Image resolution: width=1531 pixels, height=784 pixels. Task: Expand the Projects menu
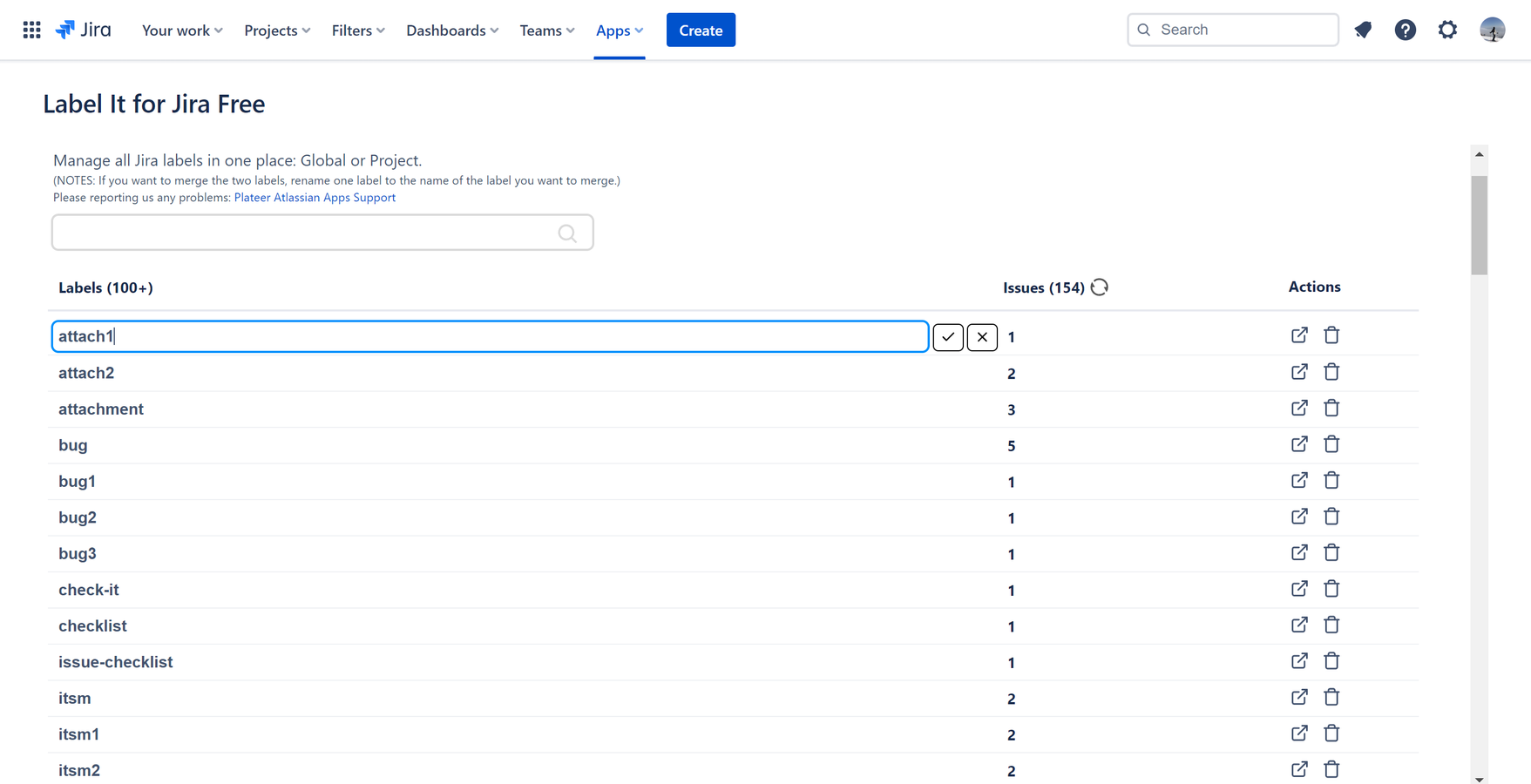[x=277, y=30]
